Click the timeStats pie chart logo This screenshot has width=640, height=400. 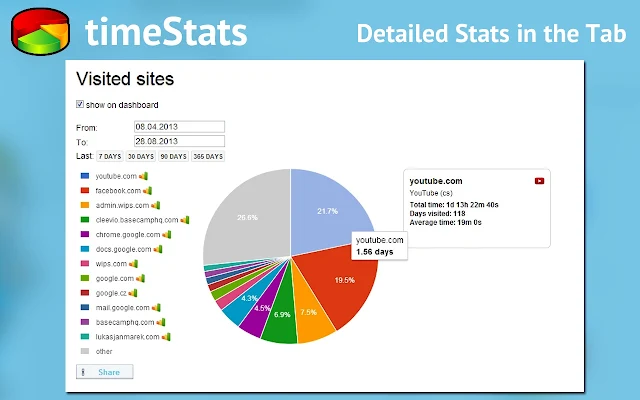point(40,32)
